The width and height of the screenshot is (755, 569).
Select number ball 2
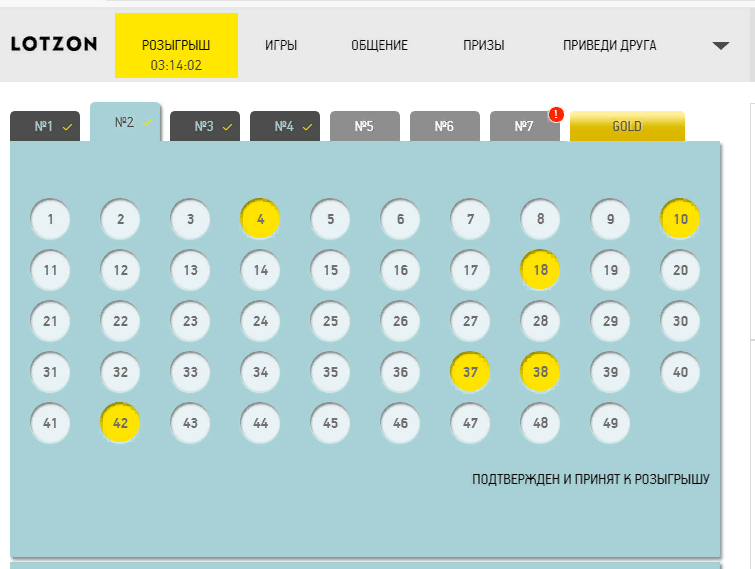click(x=120, y=219)
